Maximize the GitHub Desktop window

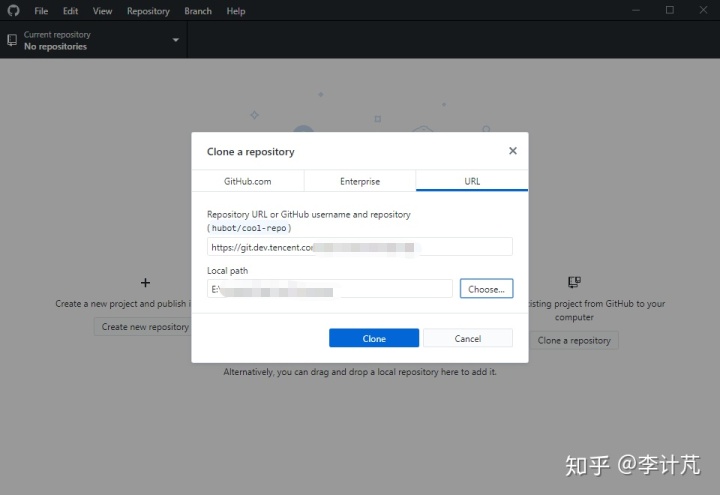[670, 10]
